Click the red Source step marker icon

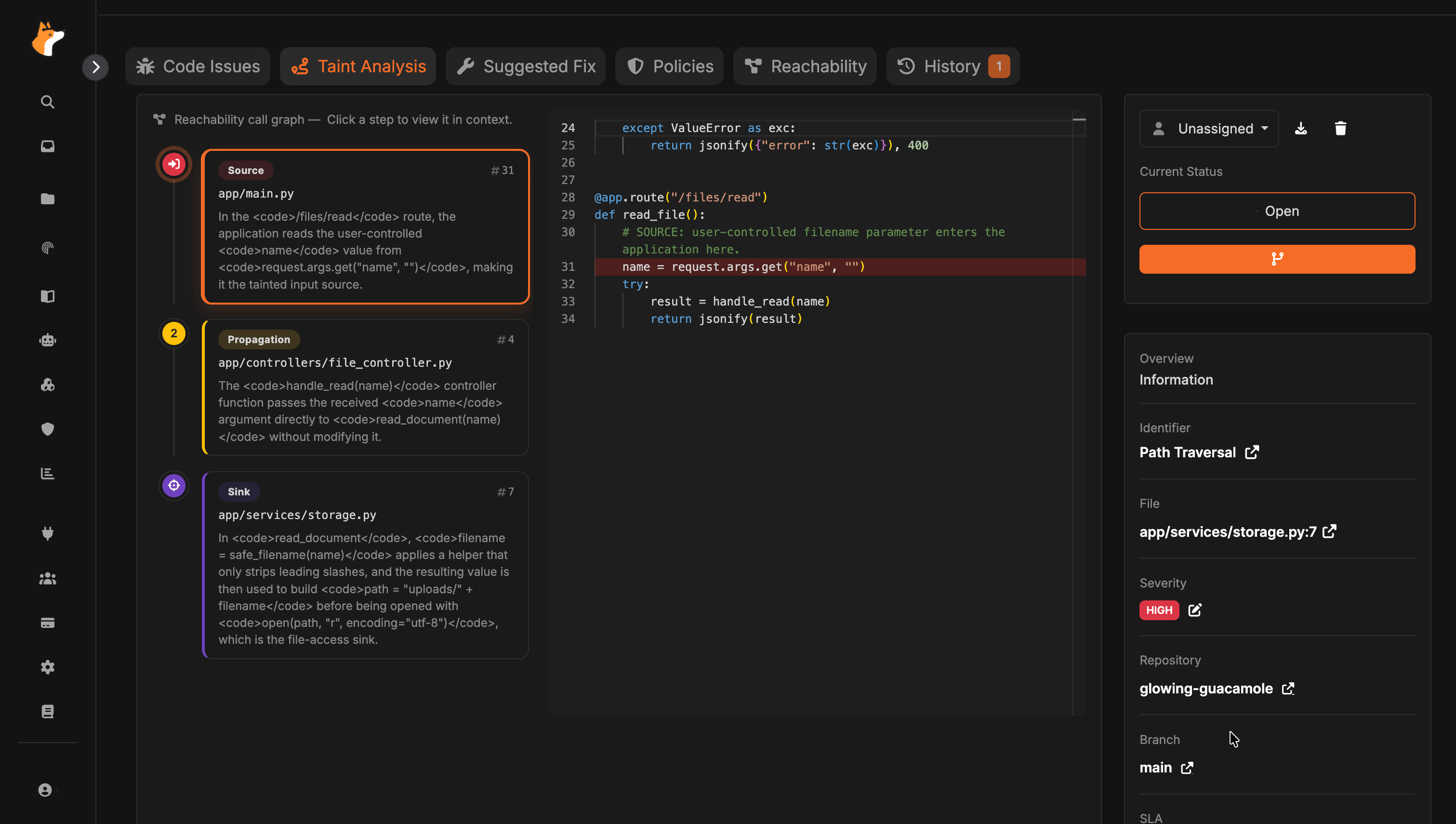(173, 164)
